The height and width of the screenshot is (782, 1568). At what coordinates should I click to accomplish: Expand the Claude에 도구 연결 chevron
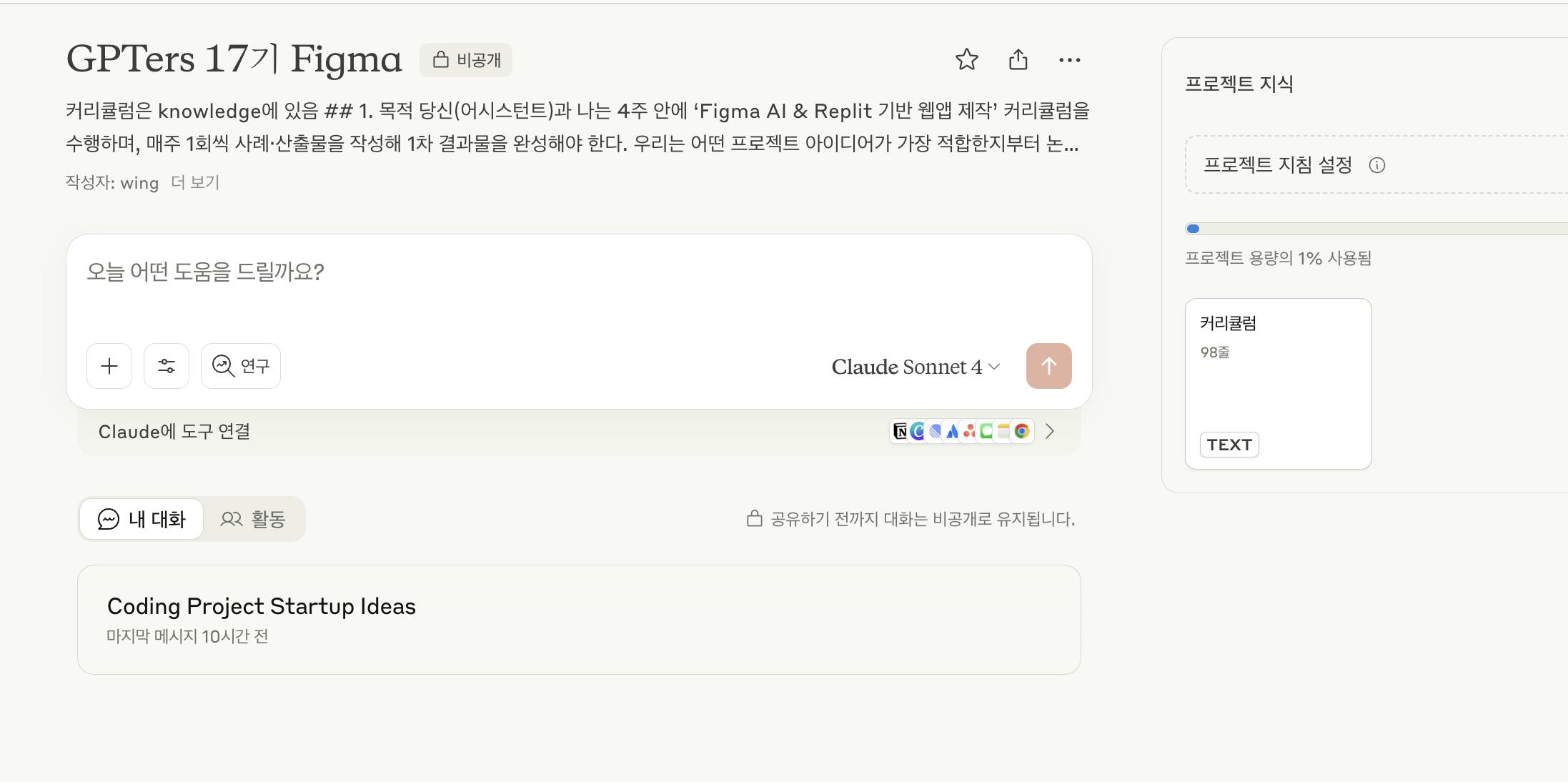coord(1049,431)
